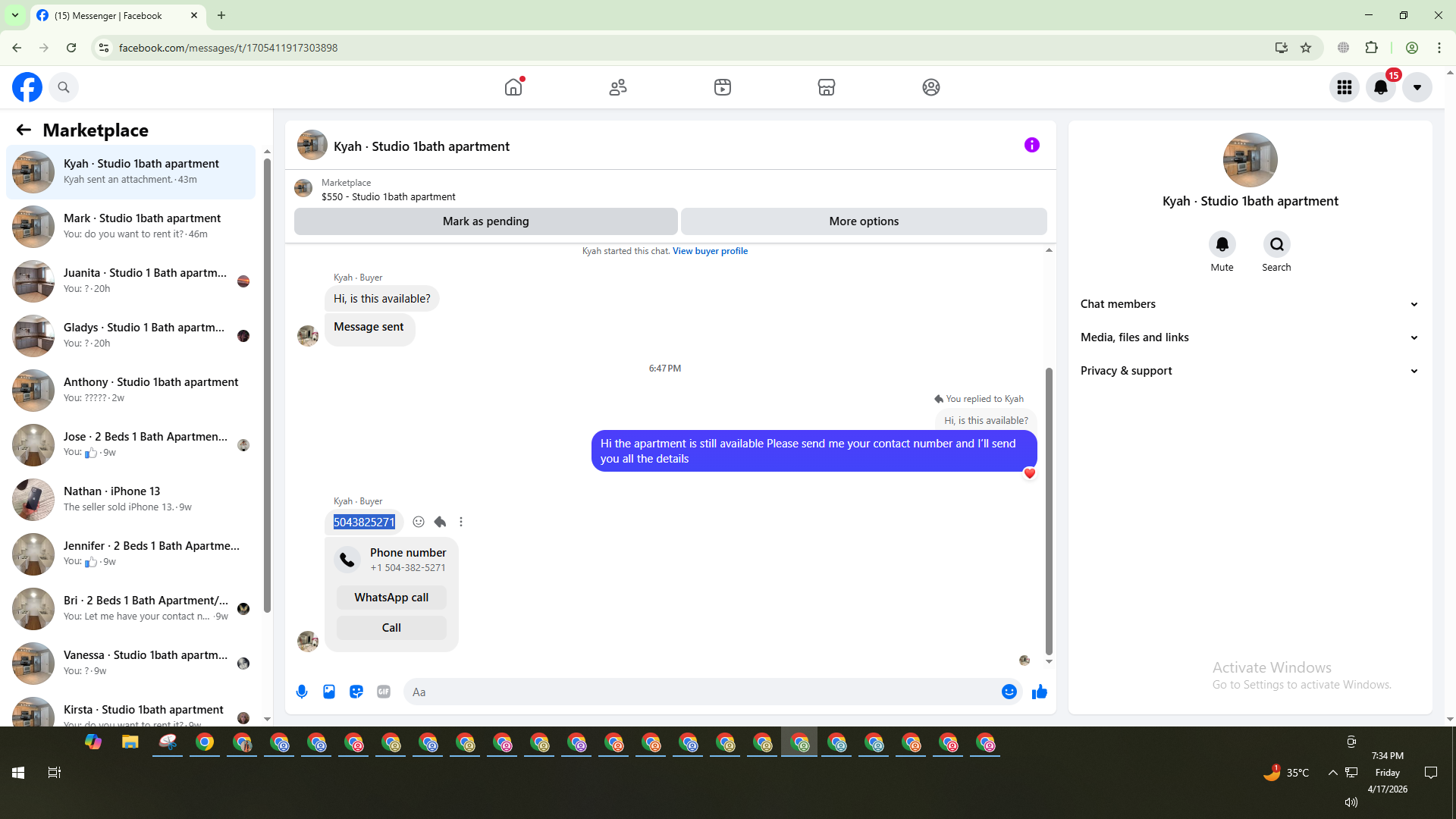
Task: Open the sticker picker icon
Action: click(356, 692)
